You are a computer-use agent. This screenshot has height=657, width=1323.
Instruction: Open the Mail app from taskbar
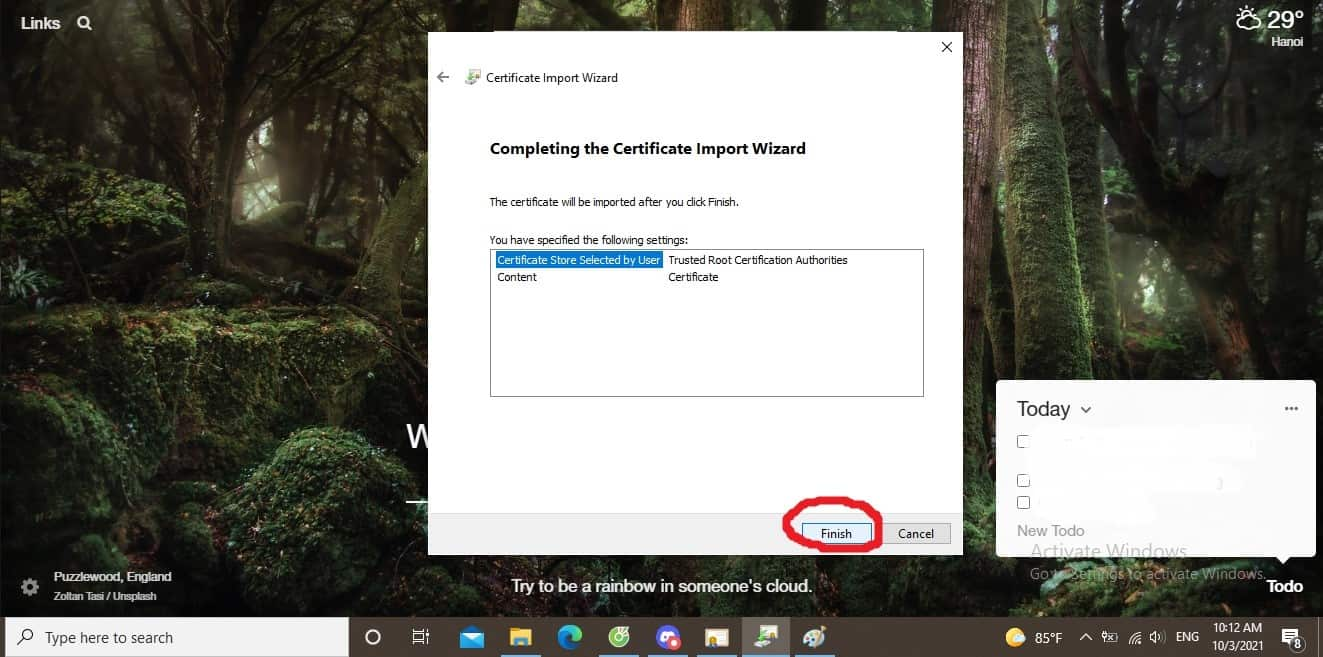click(472, 637)
